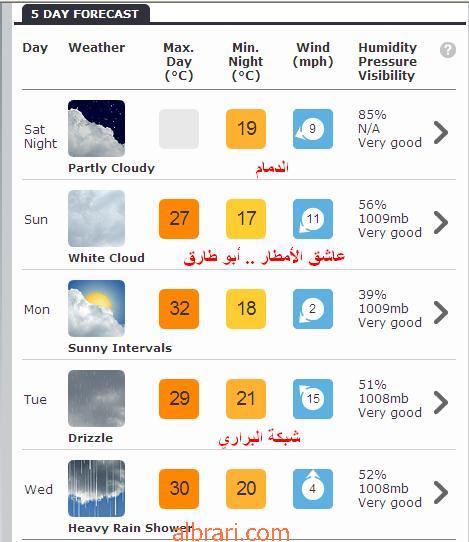
Task: Click Monday's max temperature 32 tile
Action: point(179,309)
